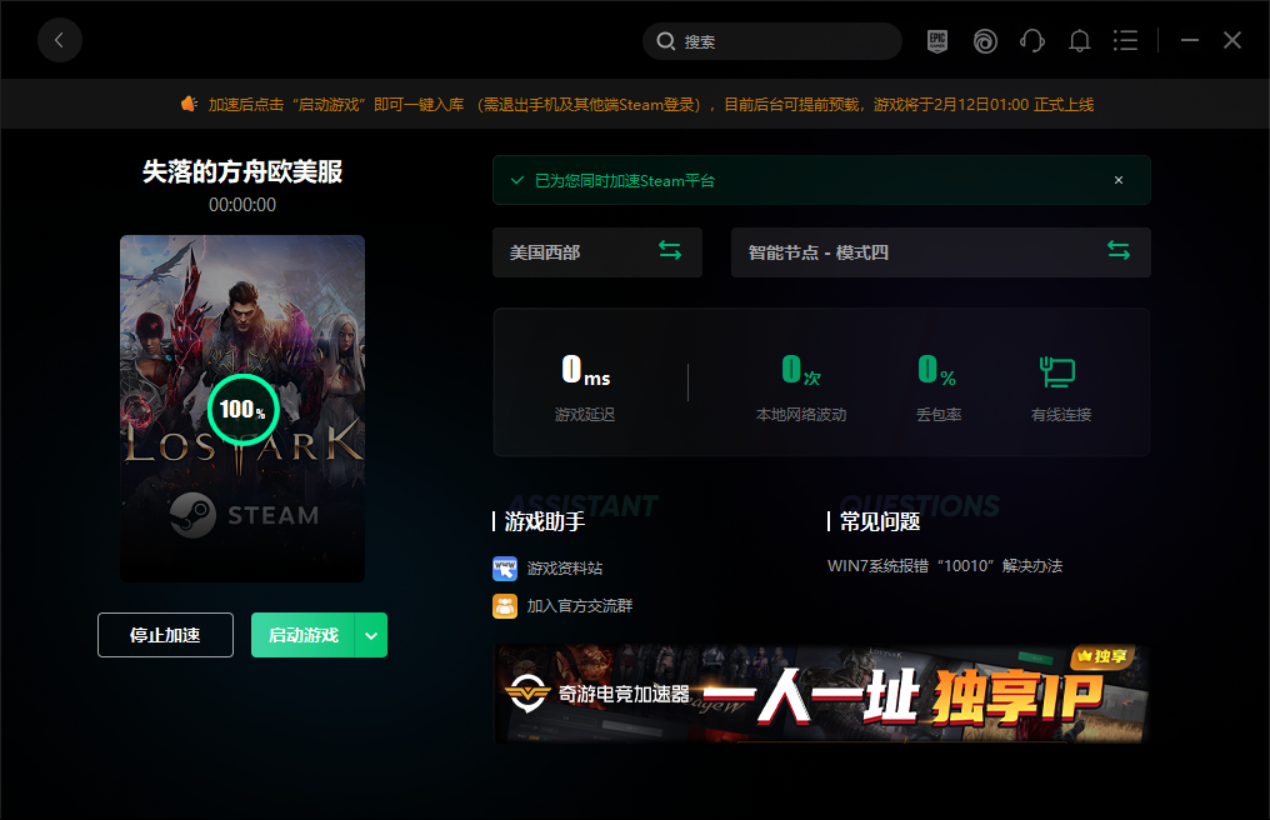Go back using the arrow button

(x=60, y=40)
